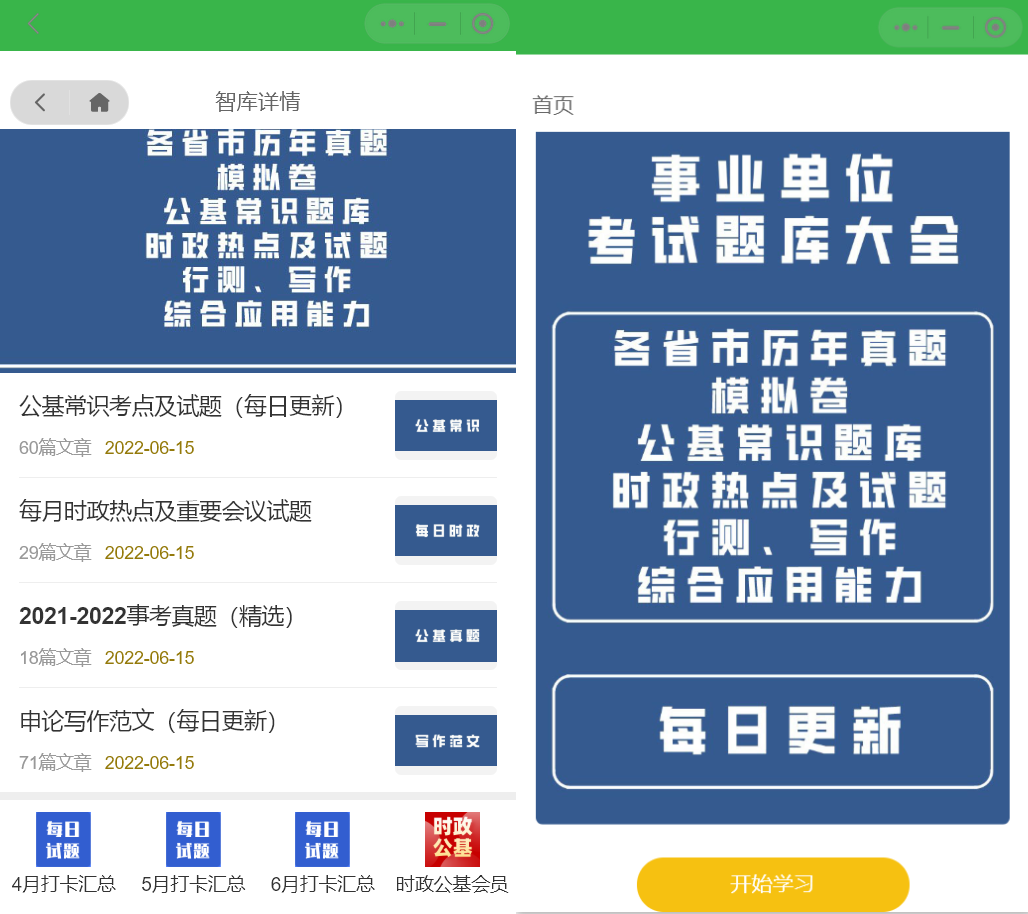Open the three-dot menu in the right panel
1028x914 pixels.
905,28
